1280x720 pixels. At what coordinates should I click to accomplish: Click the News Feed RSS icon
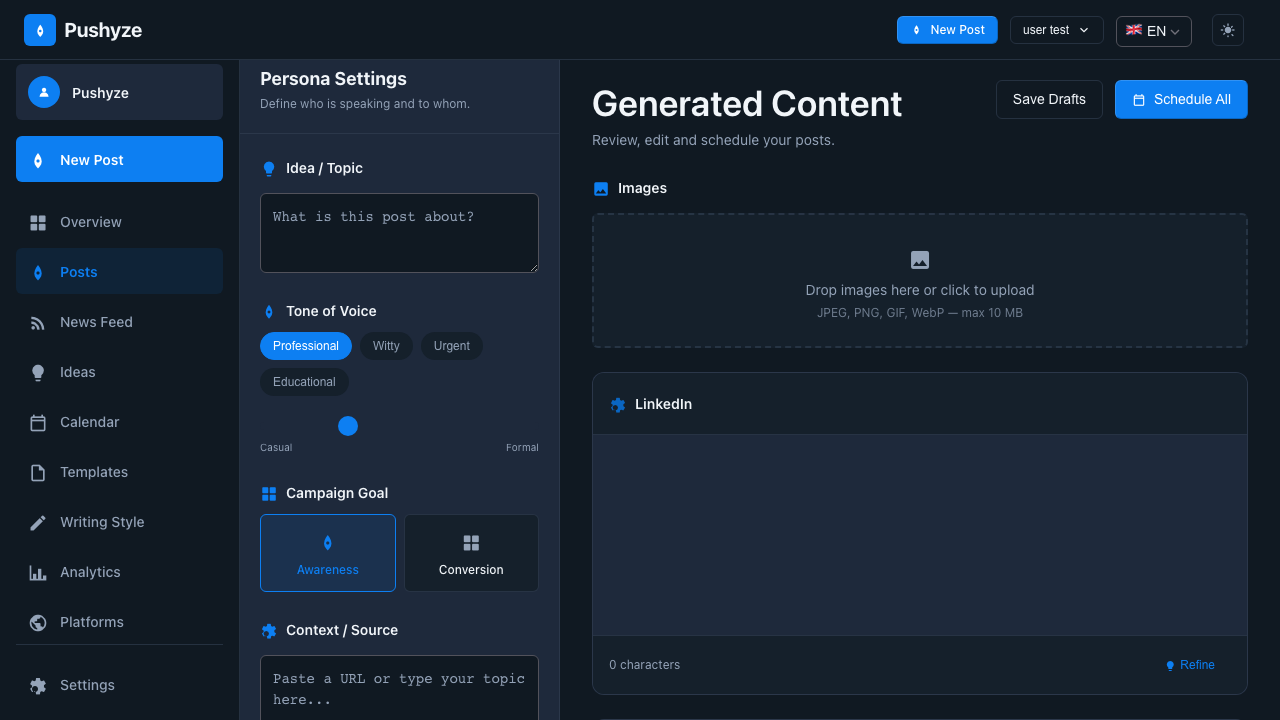[x=38, y=322]
